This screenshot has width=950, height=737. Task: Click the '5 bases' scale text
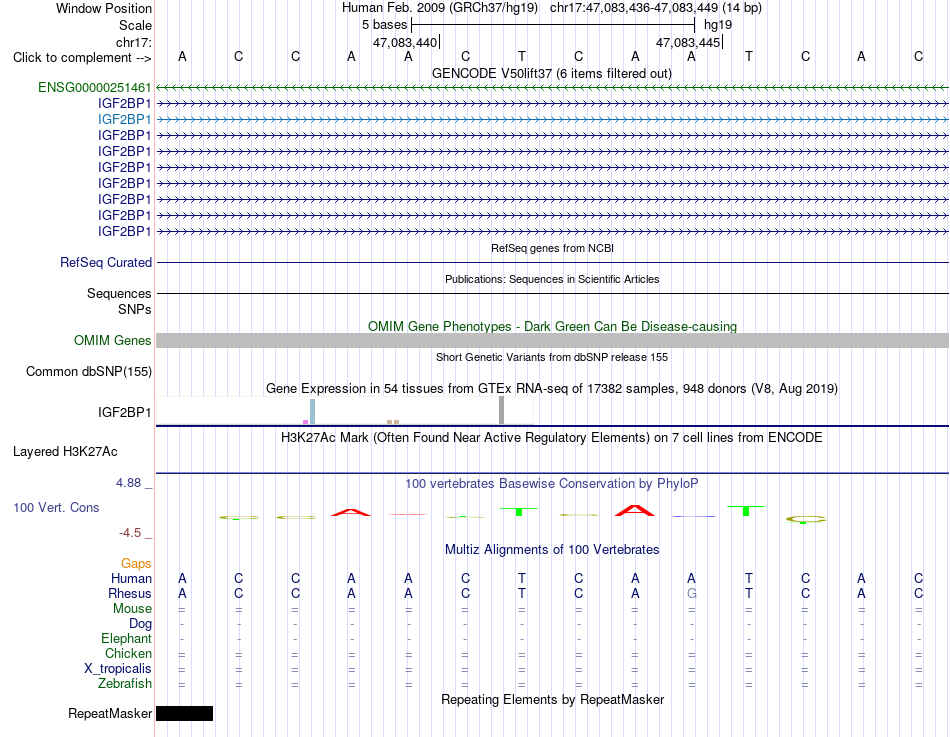[385, 25]
